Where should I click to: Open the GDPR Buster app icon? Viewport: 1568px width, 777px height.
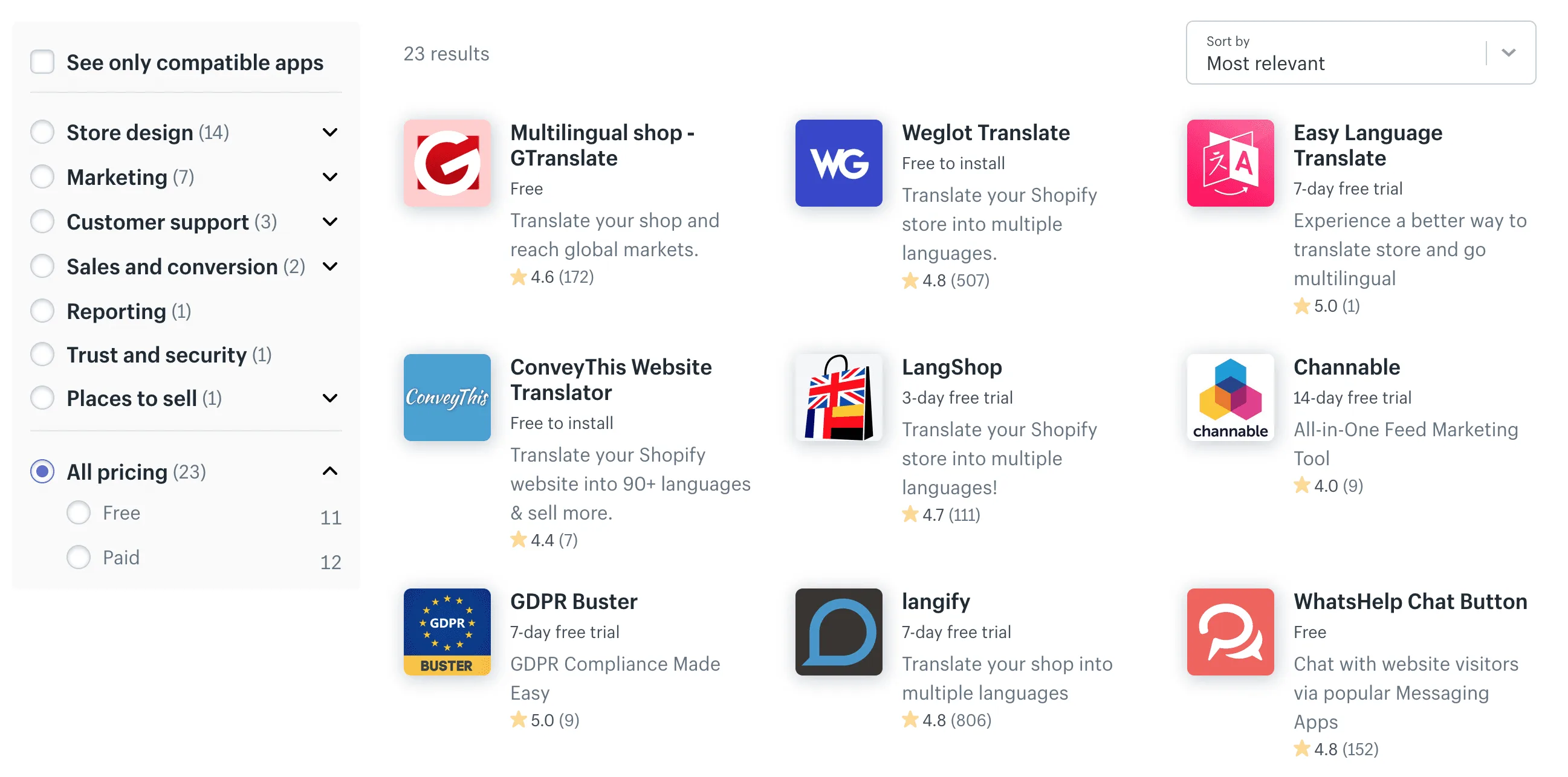447,631
